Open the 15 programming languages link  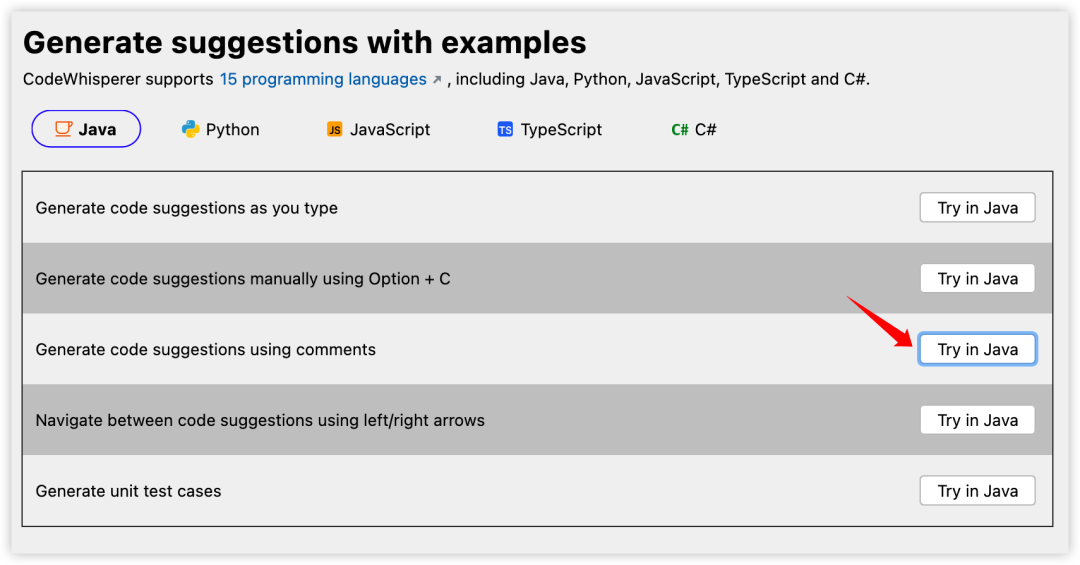[x=323, y=79]
